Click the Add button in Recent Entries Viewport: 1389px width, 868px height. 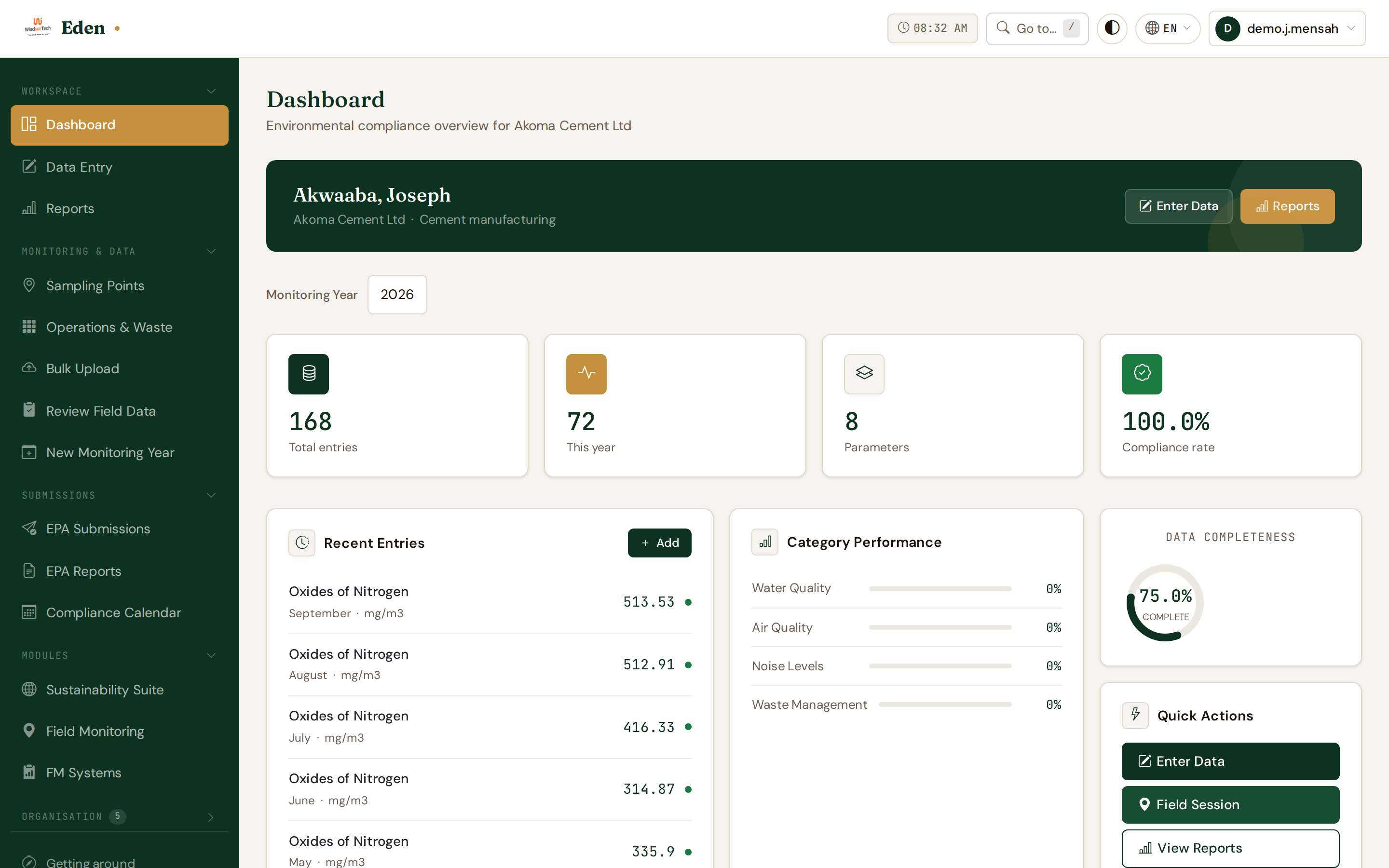pyautogui.click(x=659, y=542)
